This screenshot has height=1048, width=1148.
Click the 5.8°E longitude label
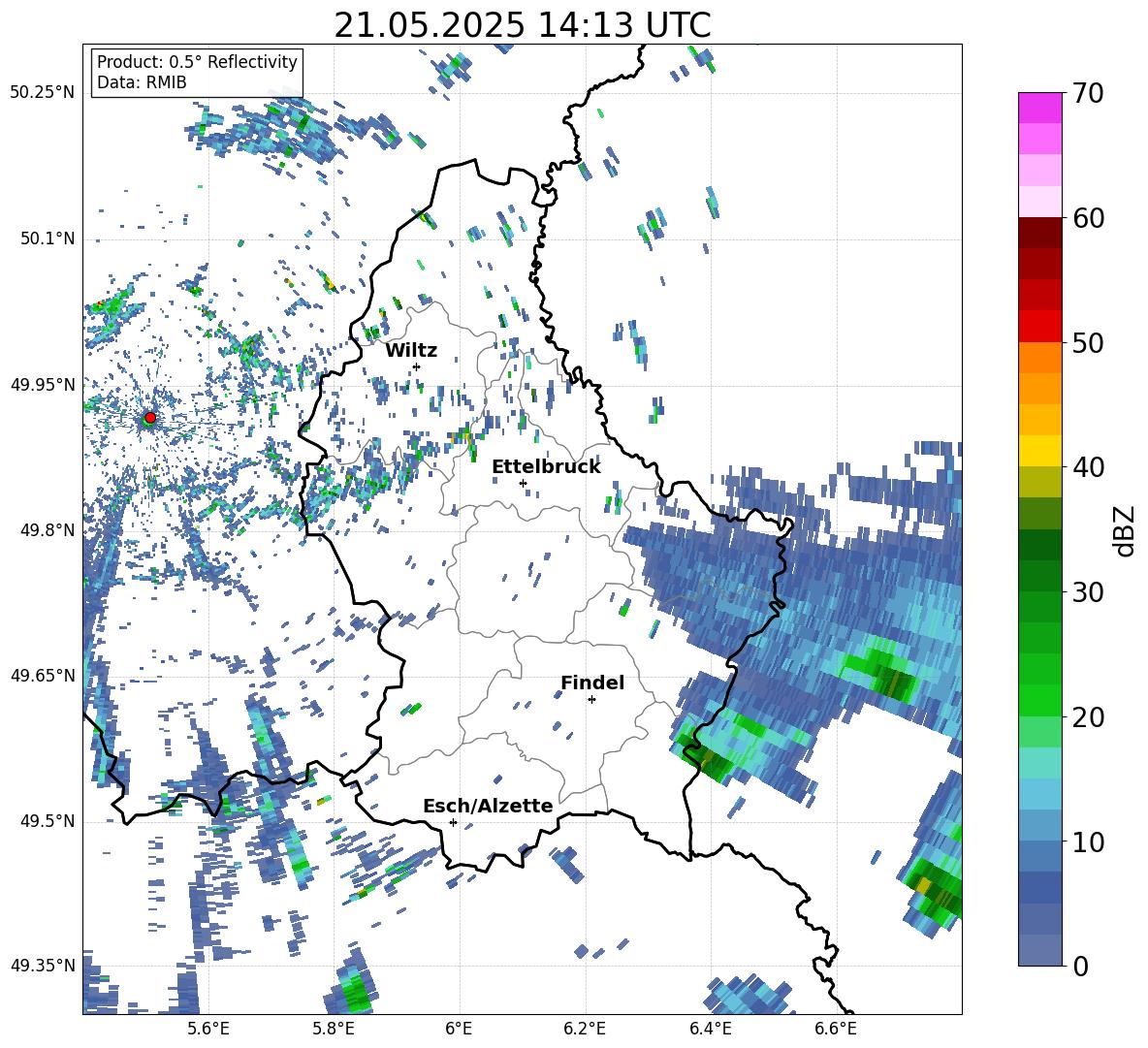pyautogui.click(x=335, y=1030)
